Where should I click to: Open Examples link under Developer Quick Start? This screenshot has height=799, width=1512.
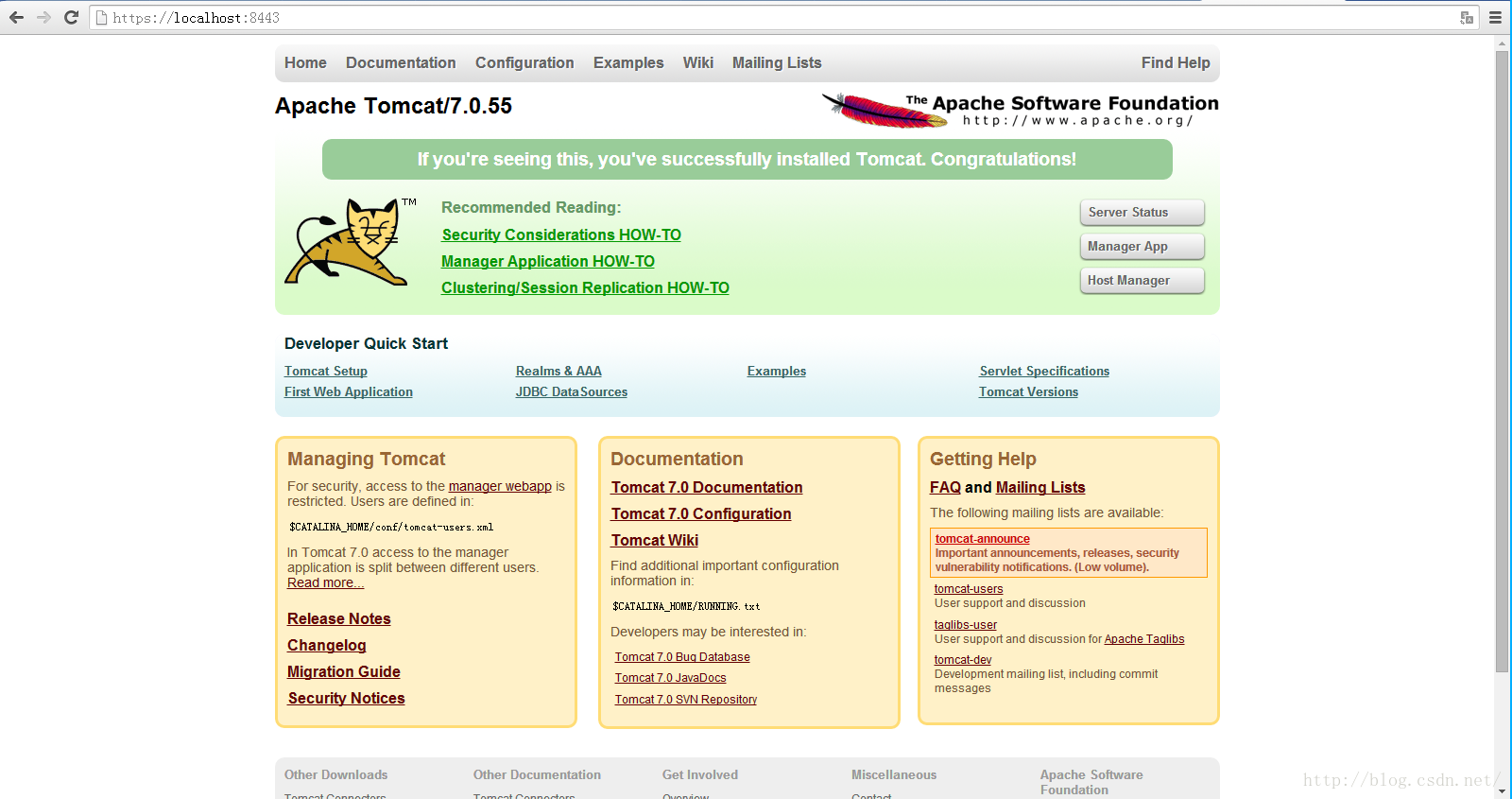click(777, 371)
